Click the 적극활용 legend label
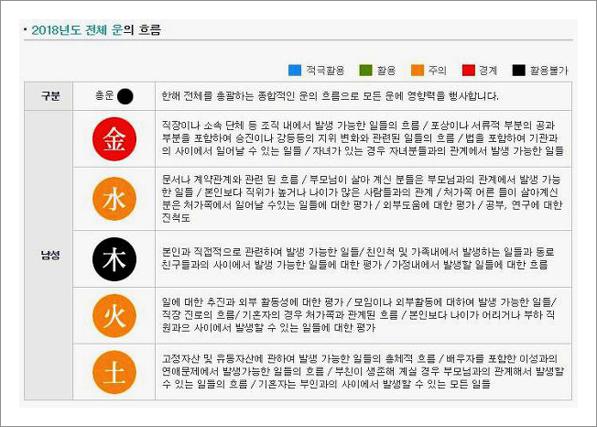 click(325, 70)
